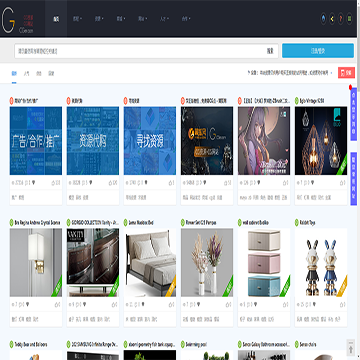Click the orange category icon beside the 资源代购 title

(x=69, y=101)
